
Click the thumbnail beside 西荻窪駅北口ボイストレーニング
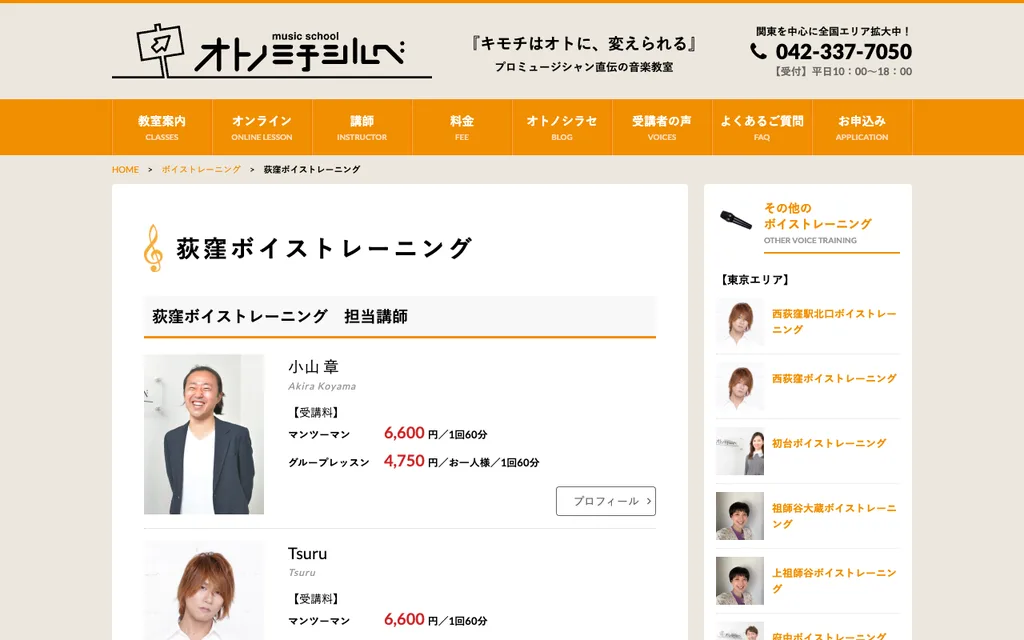click(x=740, y=322)
